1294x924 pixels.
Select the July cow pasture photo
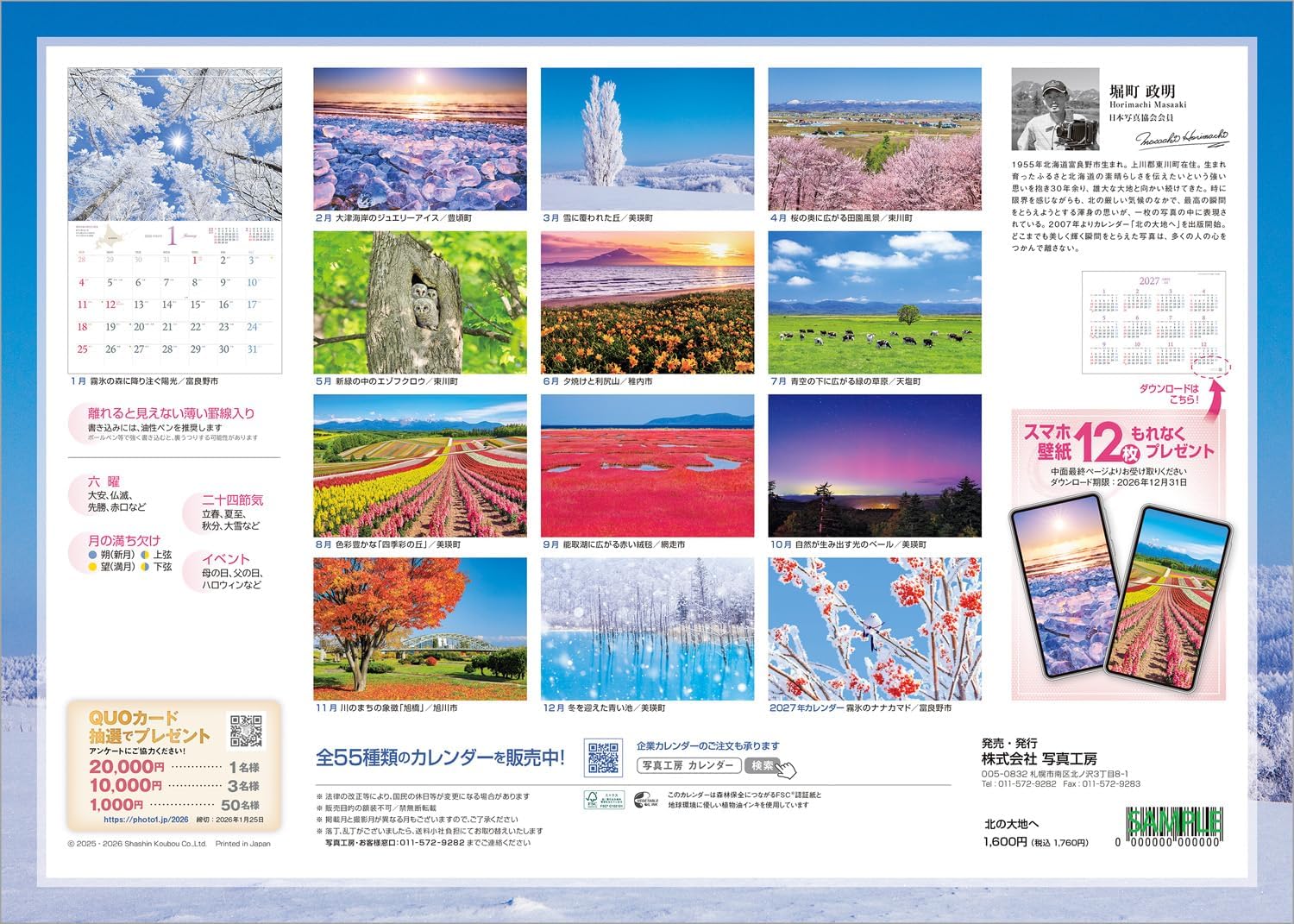(x=875, y=302)
